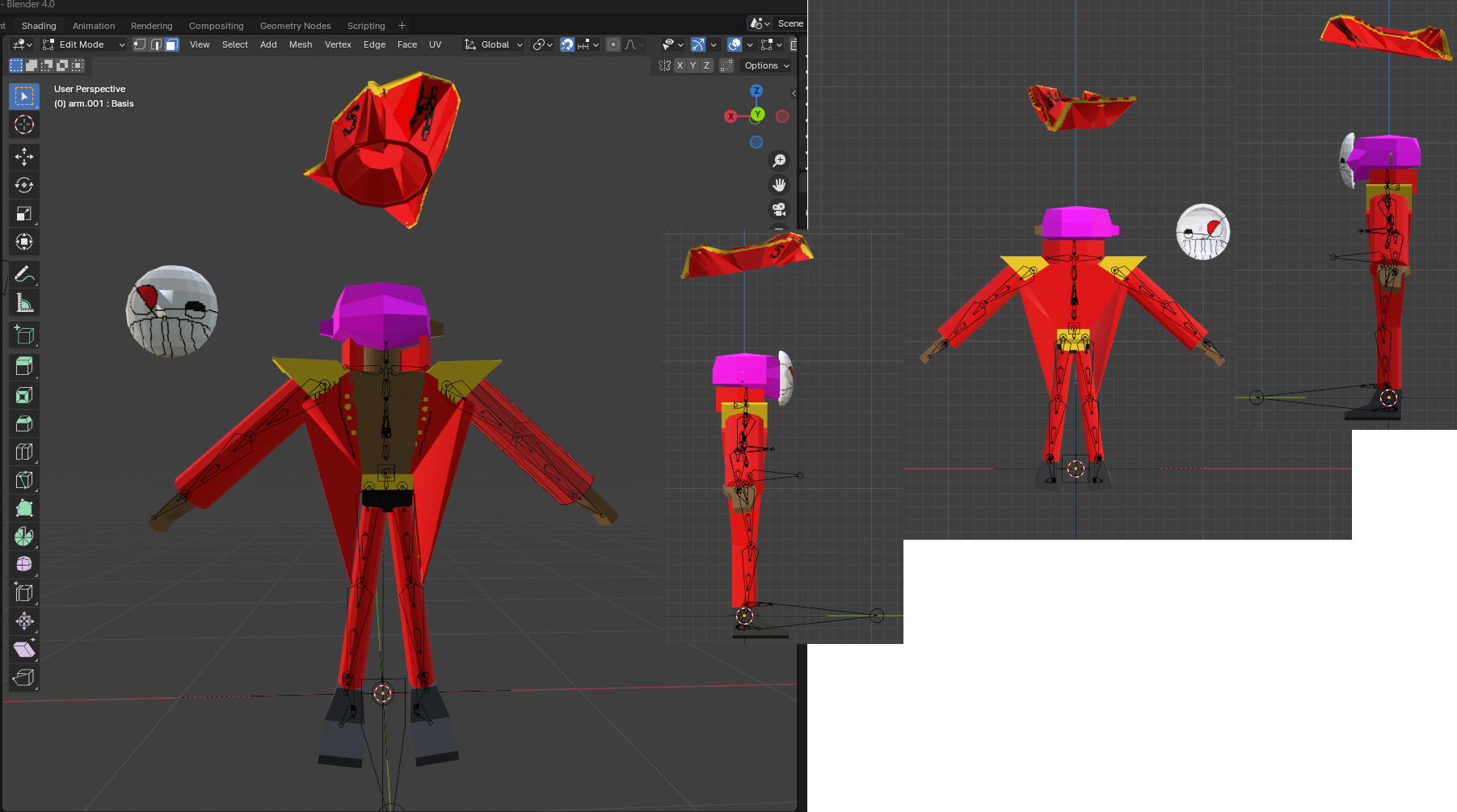Click the Scene name field
The height and width of the screenshot is (812, 1457).
(790, 23)
